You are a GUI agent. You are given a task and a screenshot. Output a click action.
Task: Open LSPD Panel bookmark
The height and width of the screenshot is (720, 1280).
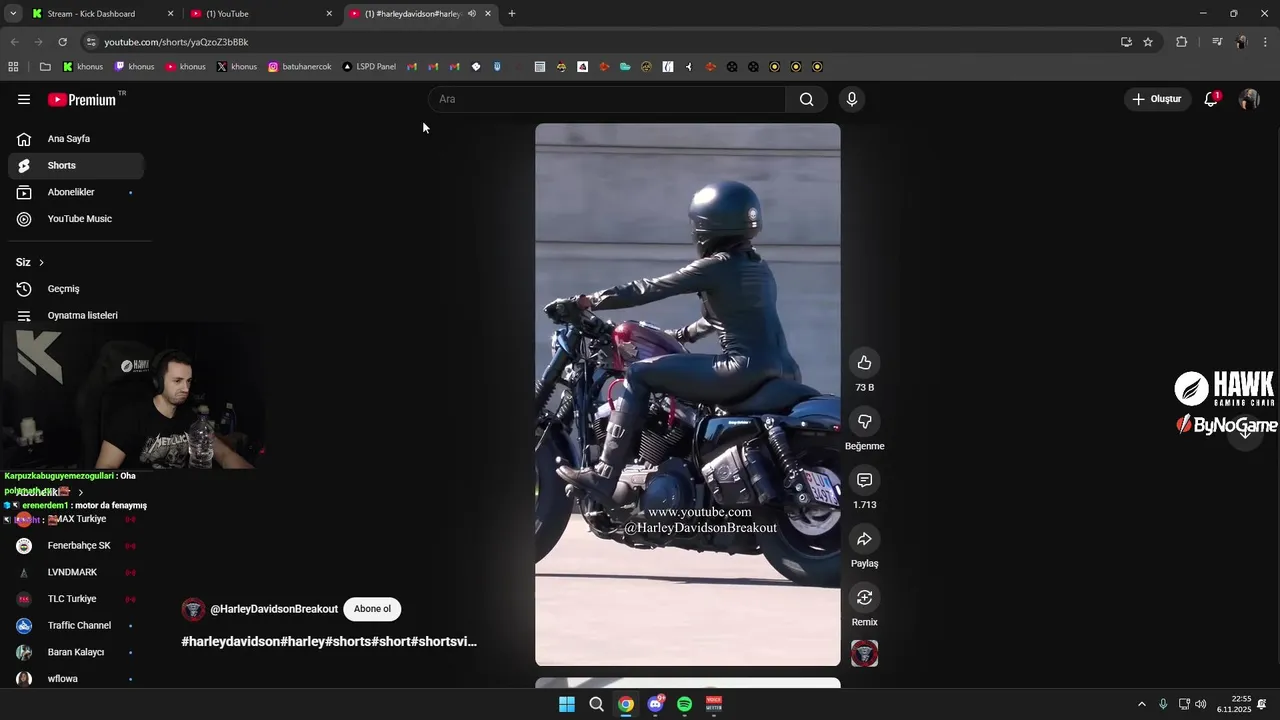tap(369, 67)
